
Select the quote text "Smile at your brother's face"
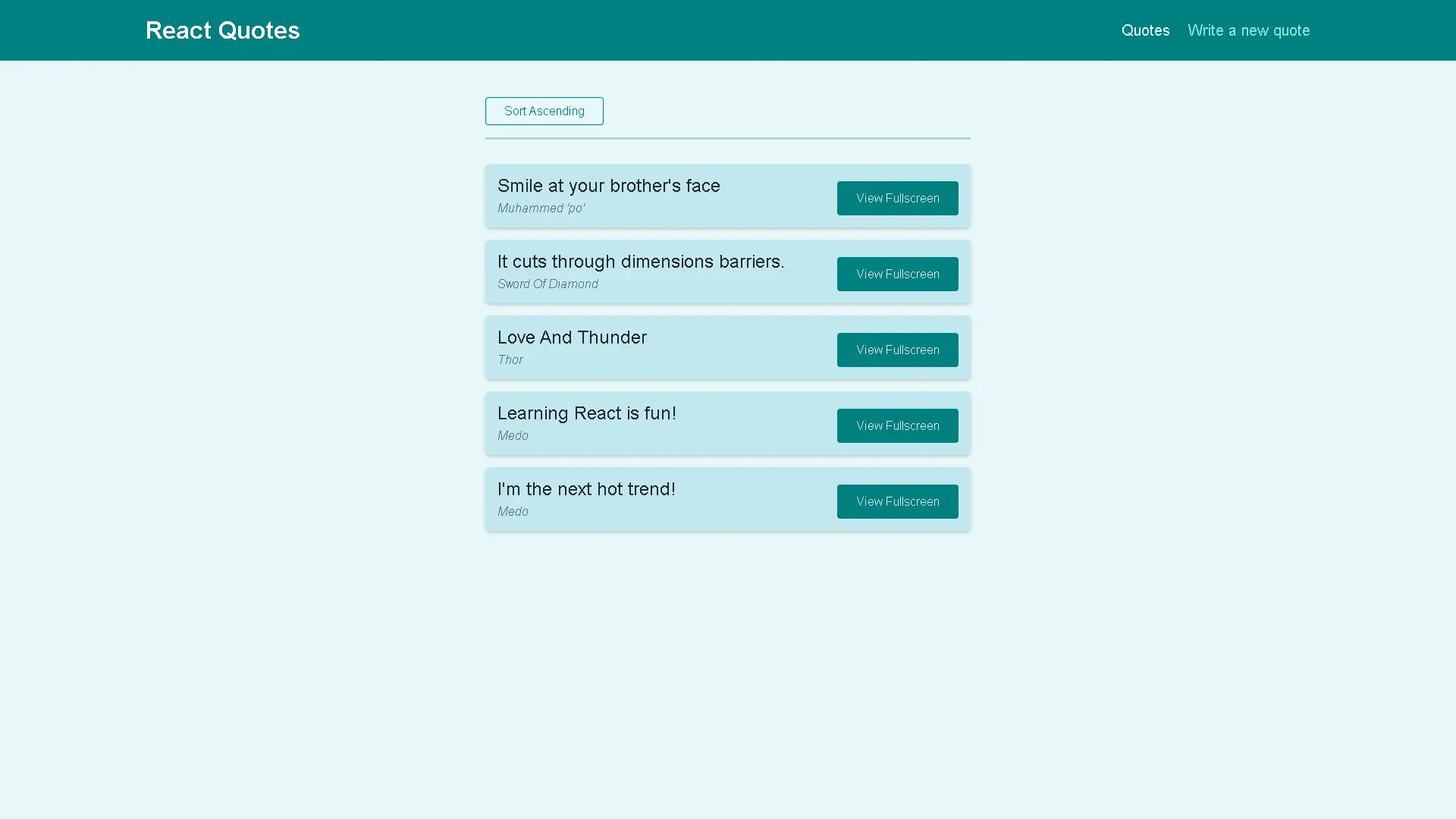(608, 186)
